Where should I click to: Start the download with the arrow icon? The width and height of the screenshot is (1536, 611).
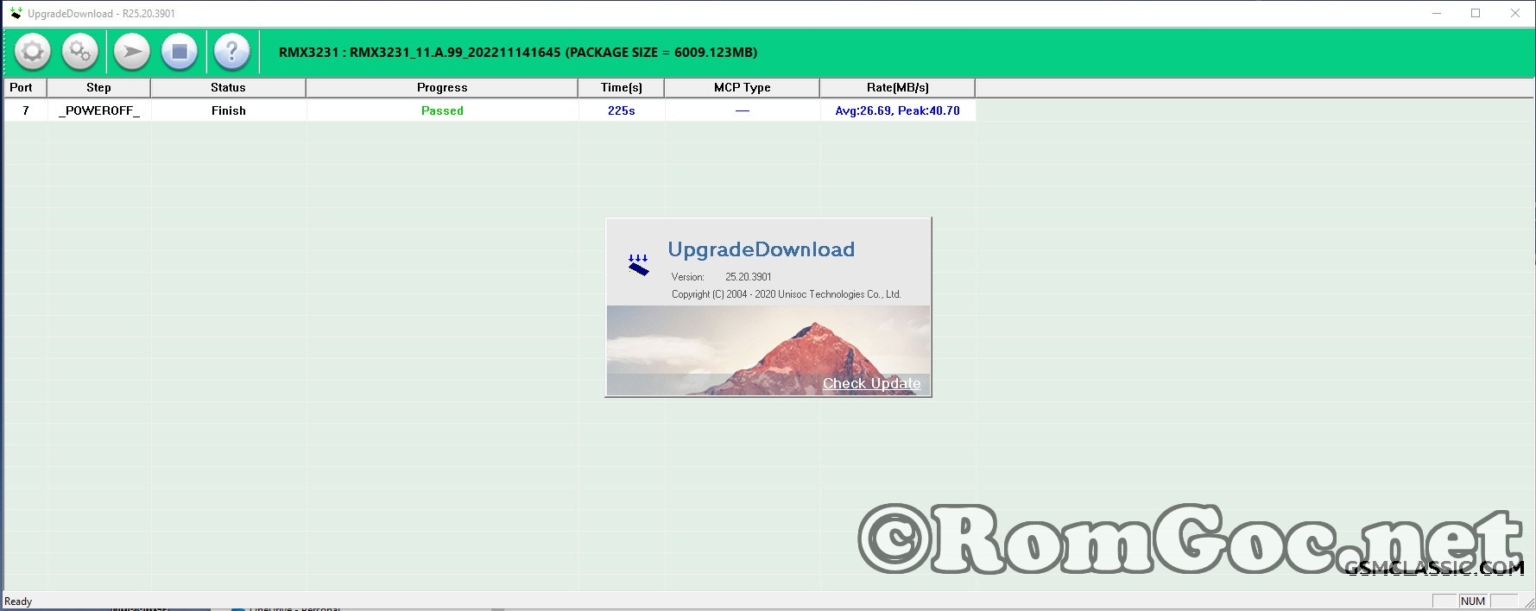(130, 51)
